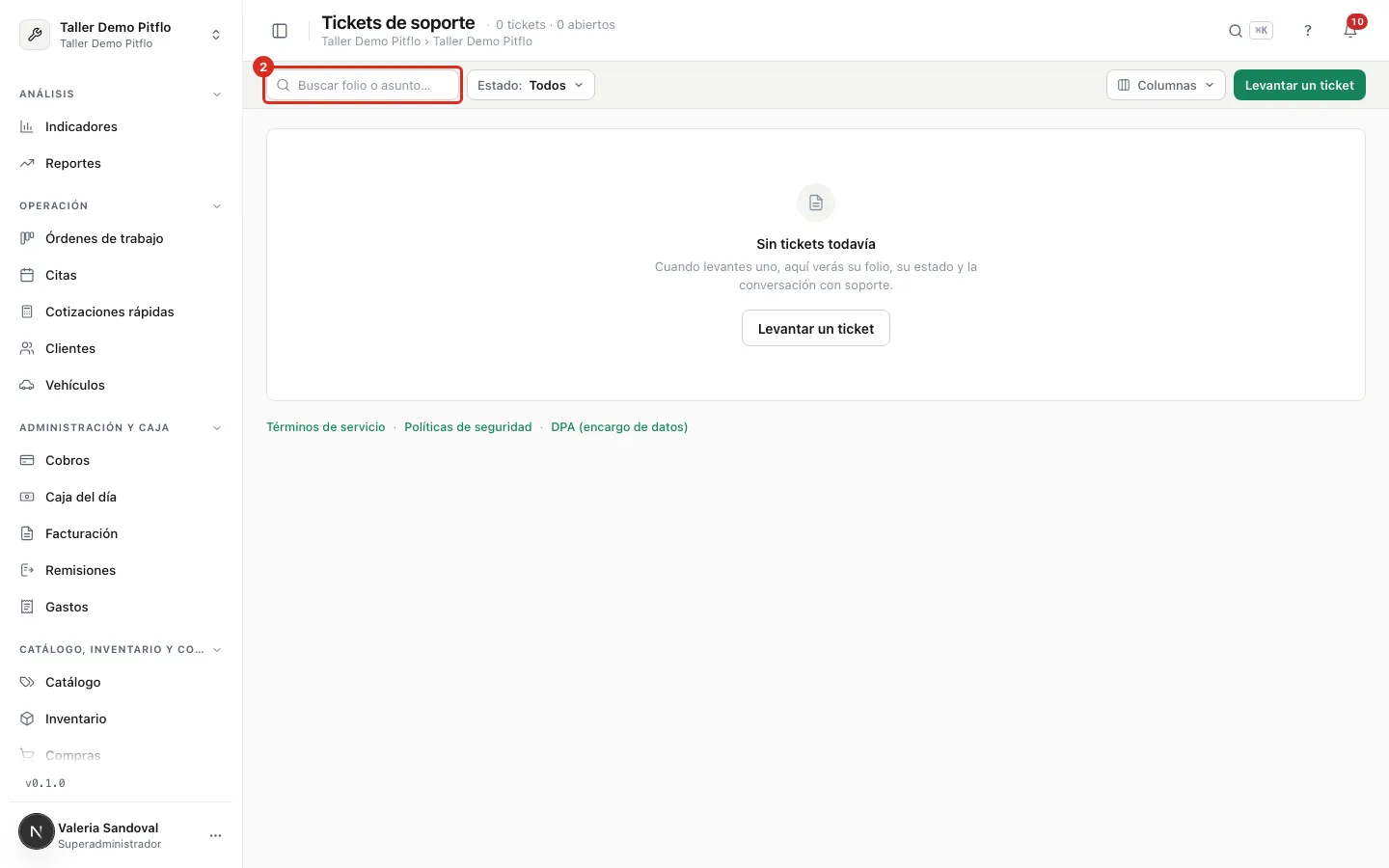The image size is (1389, 868).
Task: Open the Estado: Todos filter dropdown
Action: (531, 85)
